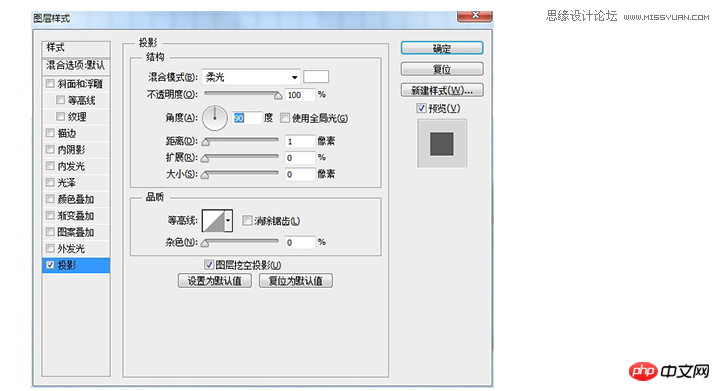Click the 扩展 spread slider handle
The image size is (720, 391).
[206, 159]
